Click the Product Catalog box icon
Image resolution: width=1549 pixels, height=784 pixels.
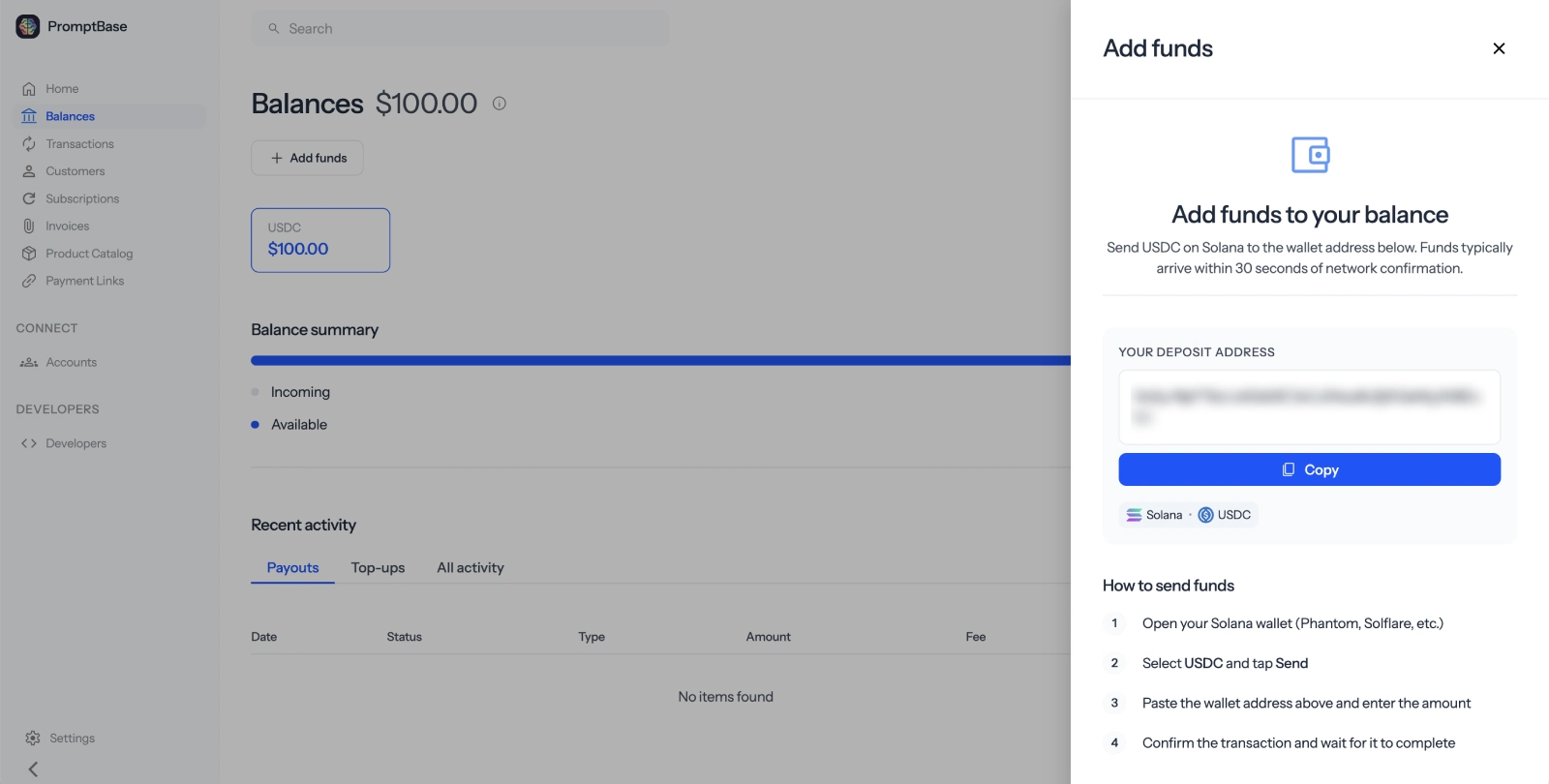pyautogui.click(x=29, y=254)
